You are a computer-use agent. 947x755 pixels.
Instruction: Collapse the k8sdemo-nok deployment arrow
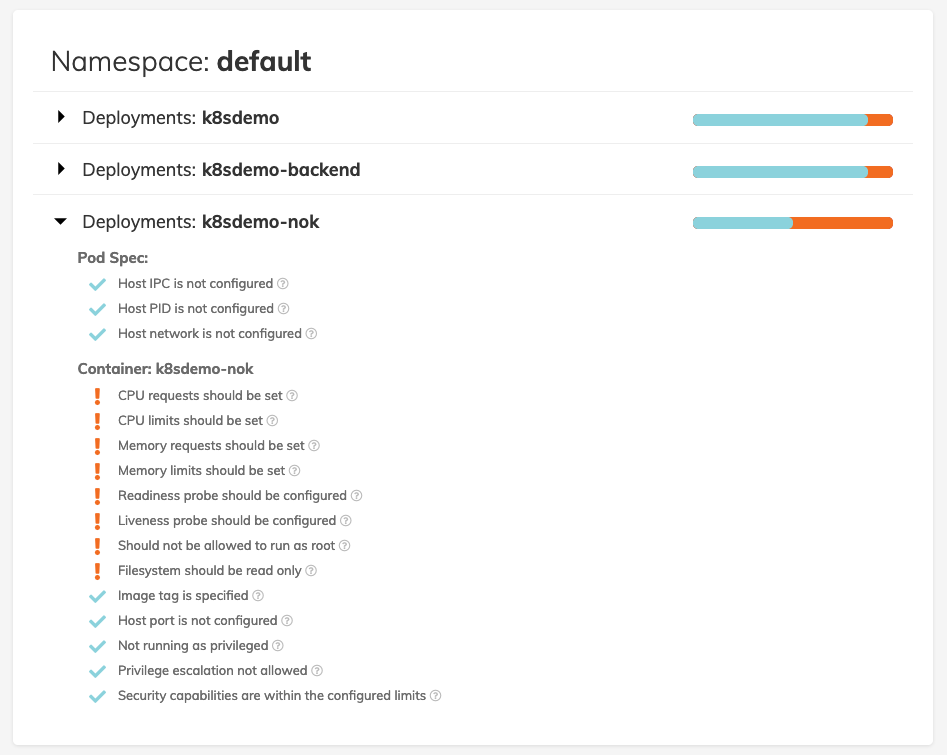coord(61,222)
